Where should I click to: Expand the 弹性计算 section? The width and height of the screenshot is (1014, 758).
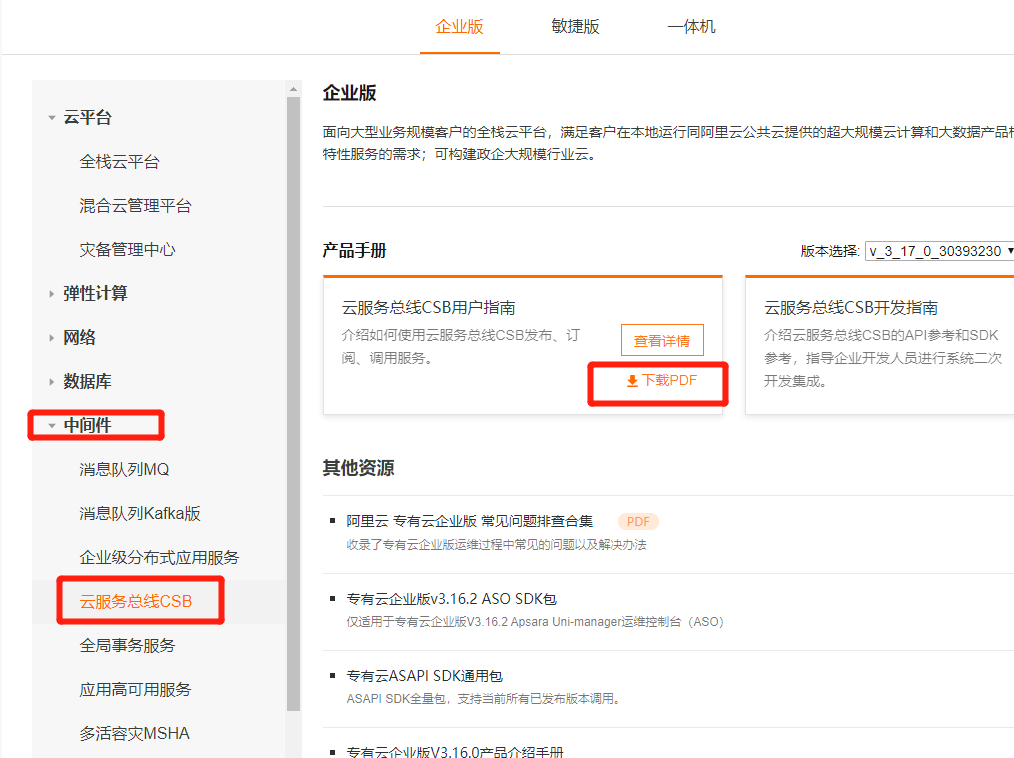[52, 294]
